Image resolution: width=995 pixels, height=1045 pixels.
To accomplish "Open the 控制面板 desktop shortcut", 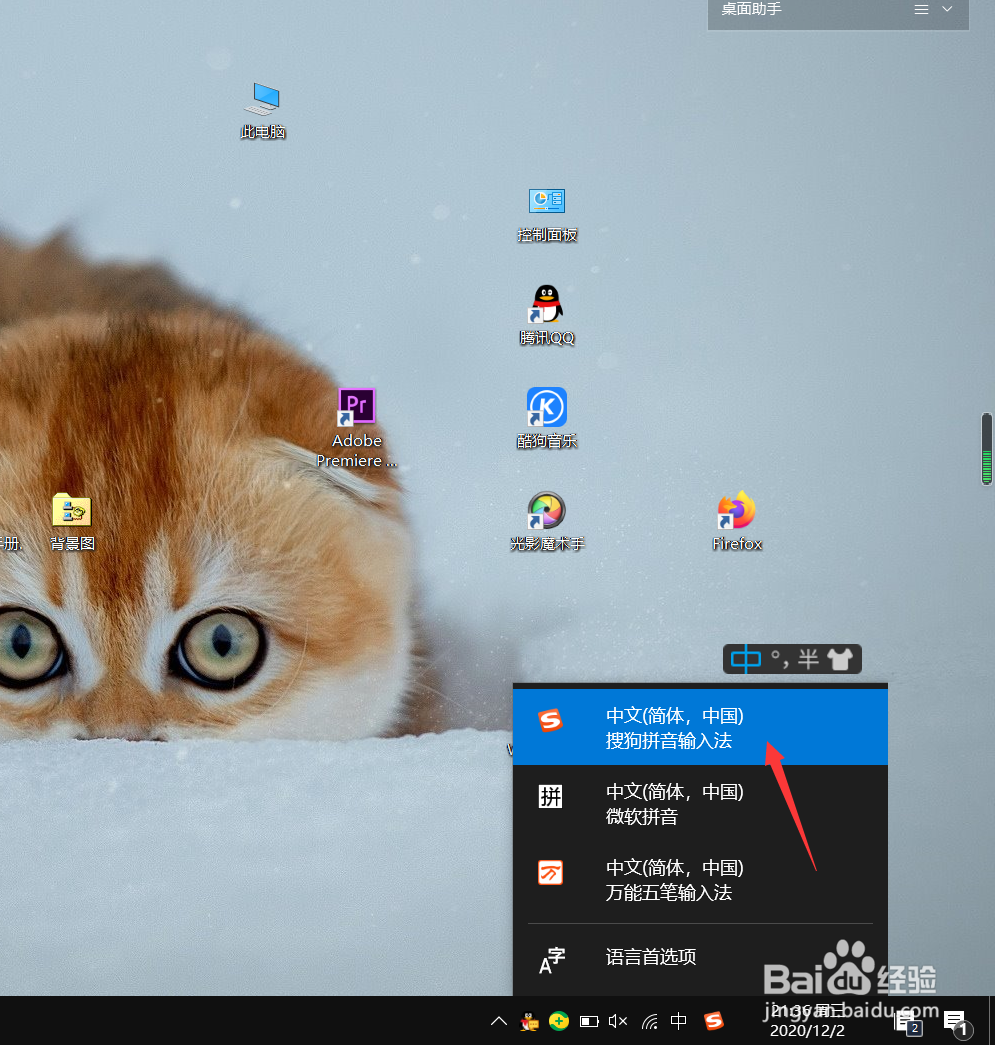I will [x=546, y=215].
